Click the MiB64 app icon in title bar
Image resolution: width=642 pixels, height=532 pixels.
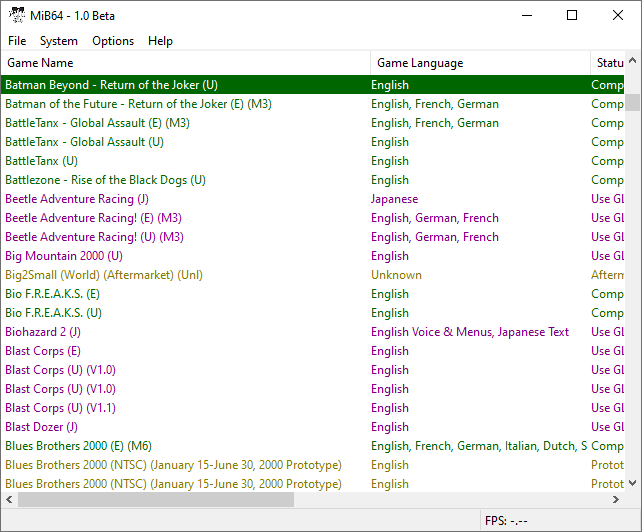pos(17,15)
